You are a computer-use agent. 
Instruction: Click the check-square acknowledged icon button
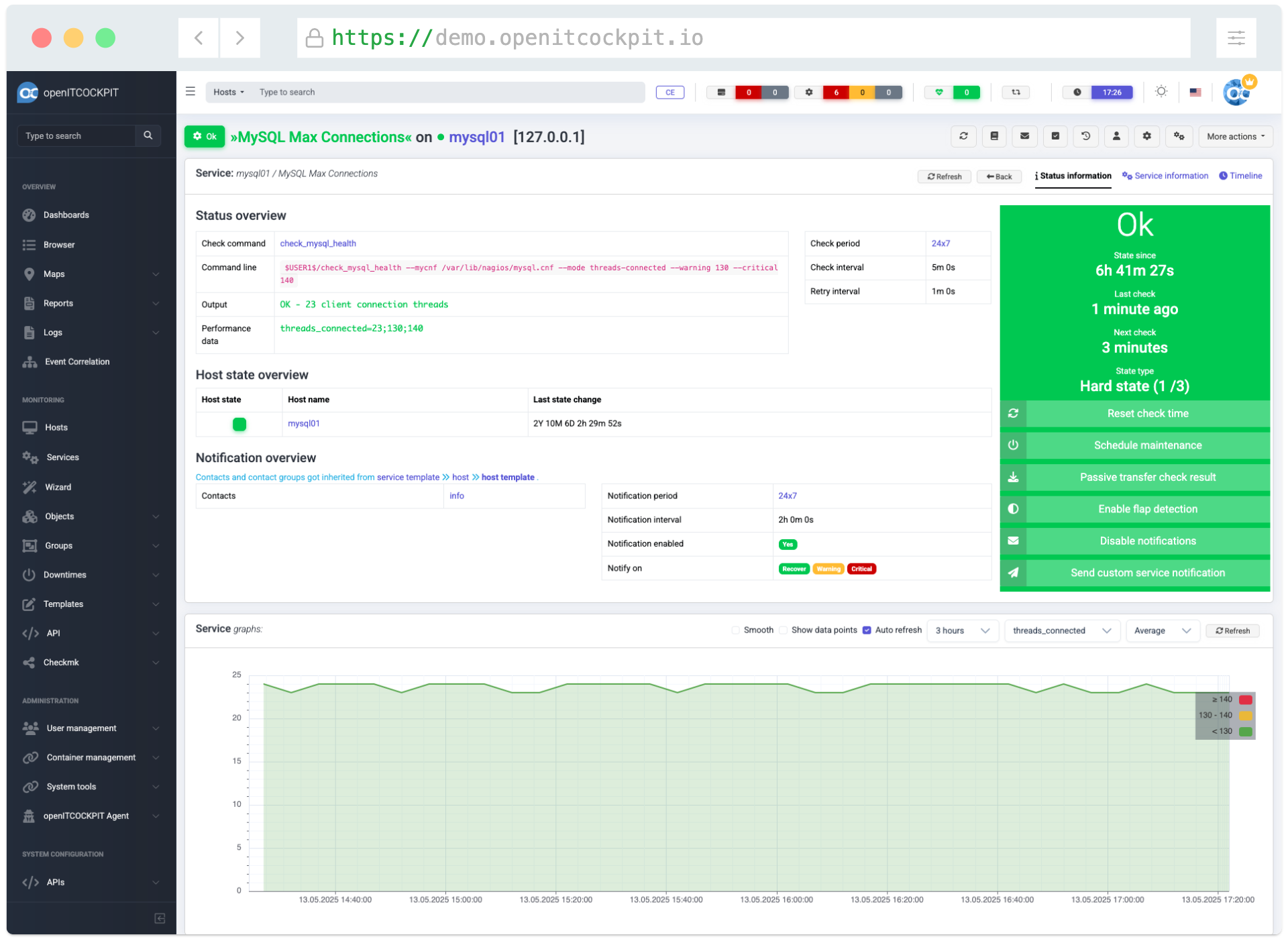click(x=1055, y=136)
